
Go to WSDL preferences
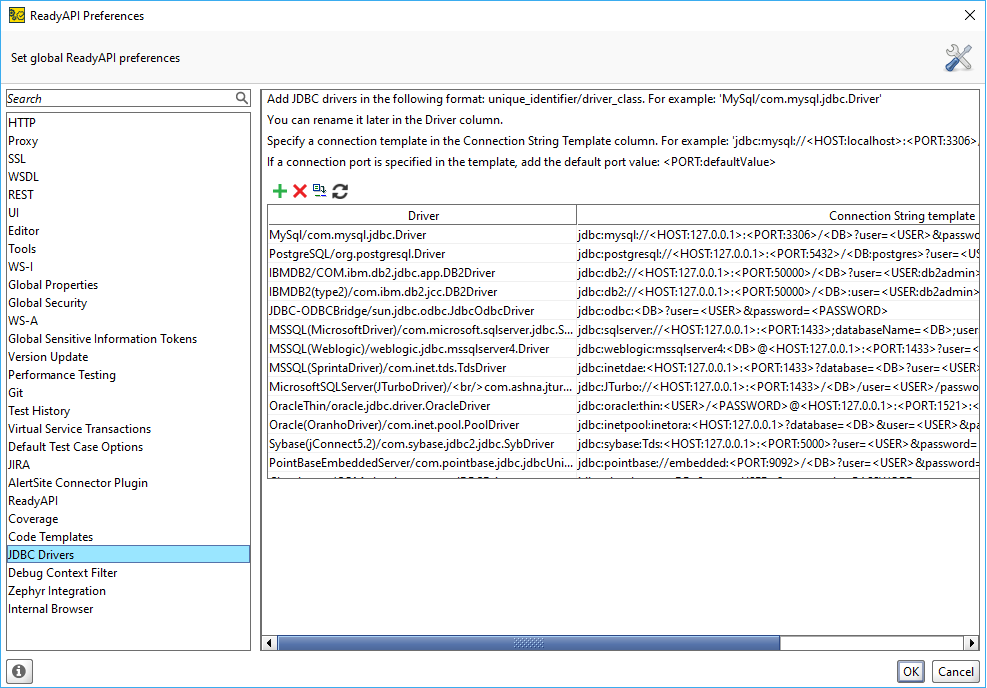click(128, 177)
